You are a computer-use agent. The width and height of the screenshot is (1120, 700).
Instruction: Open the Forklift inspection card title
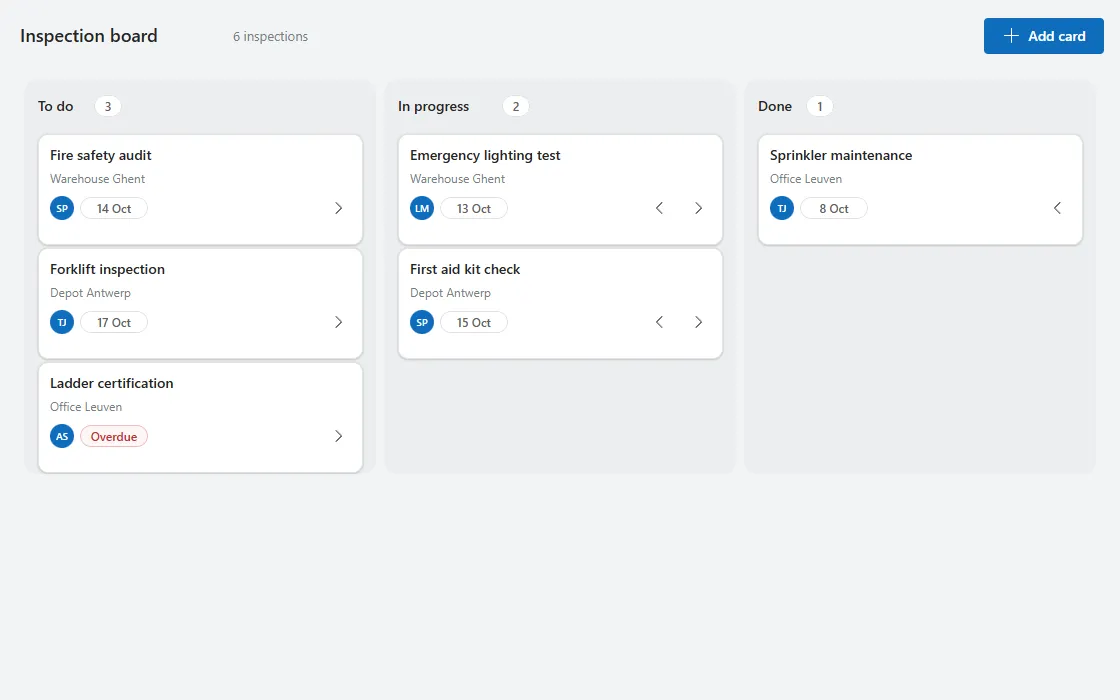click(107, 269)
